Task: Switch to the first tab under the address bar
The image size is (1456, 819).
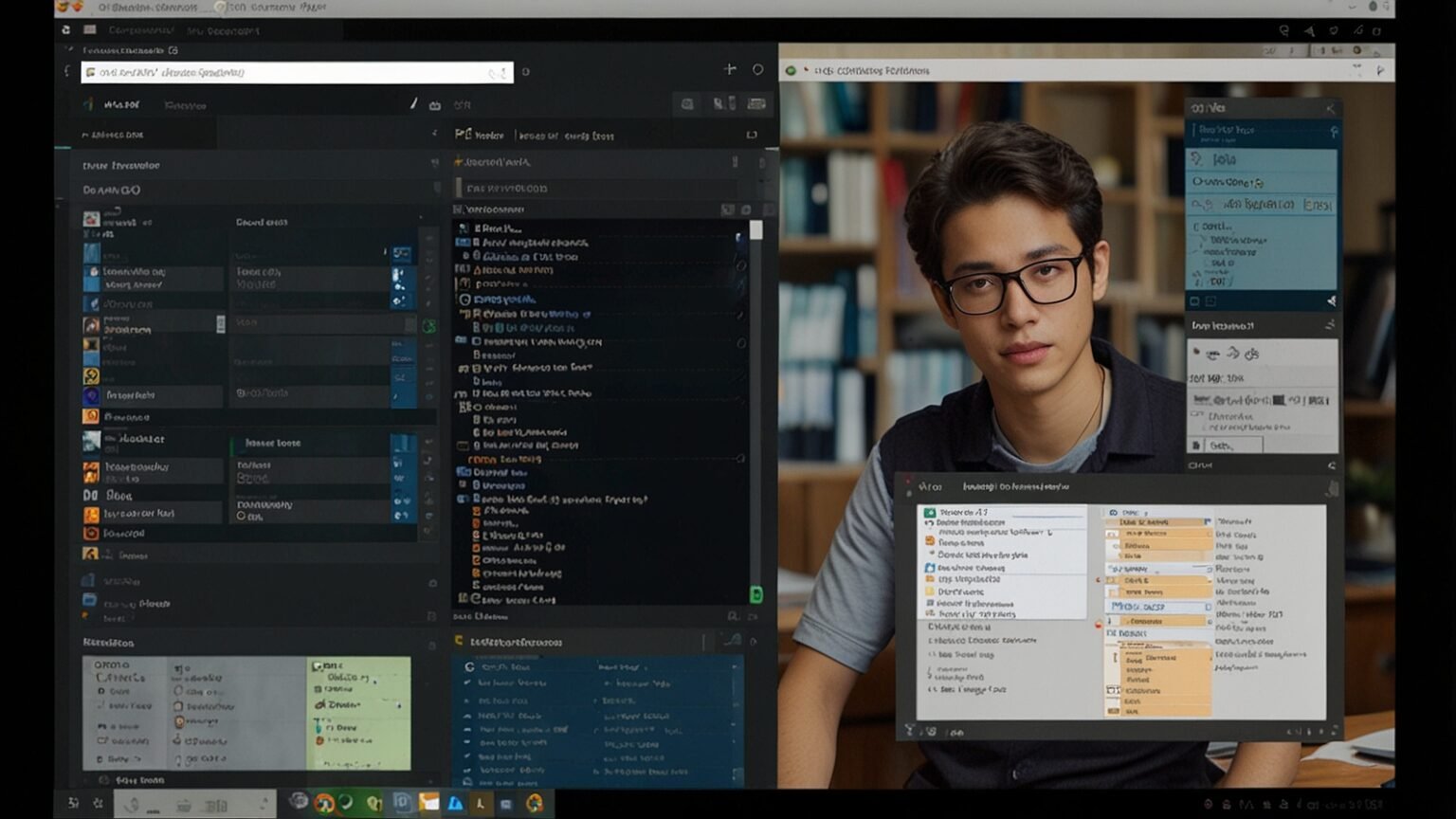Action: pyautogui.click(x=120, y=104)
